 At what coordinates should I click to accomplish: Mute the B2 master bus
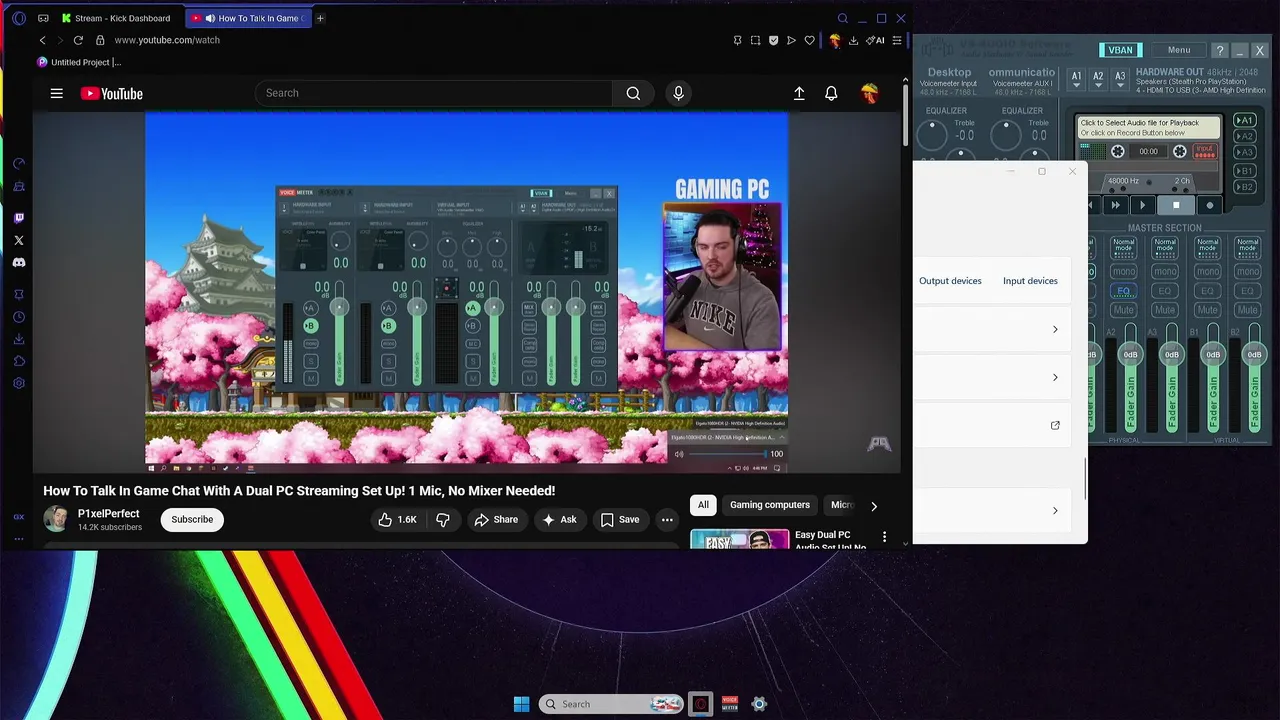[x=1248, y=310]
